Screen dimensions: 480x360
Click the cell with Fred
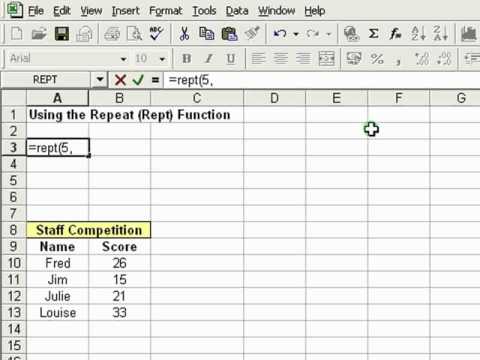(x=58, y=263)
